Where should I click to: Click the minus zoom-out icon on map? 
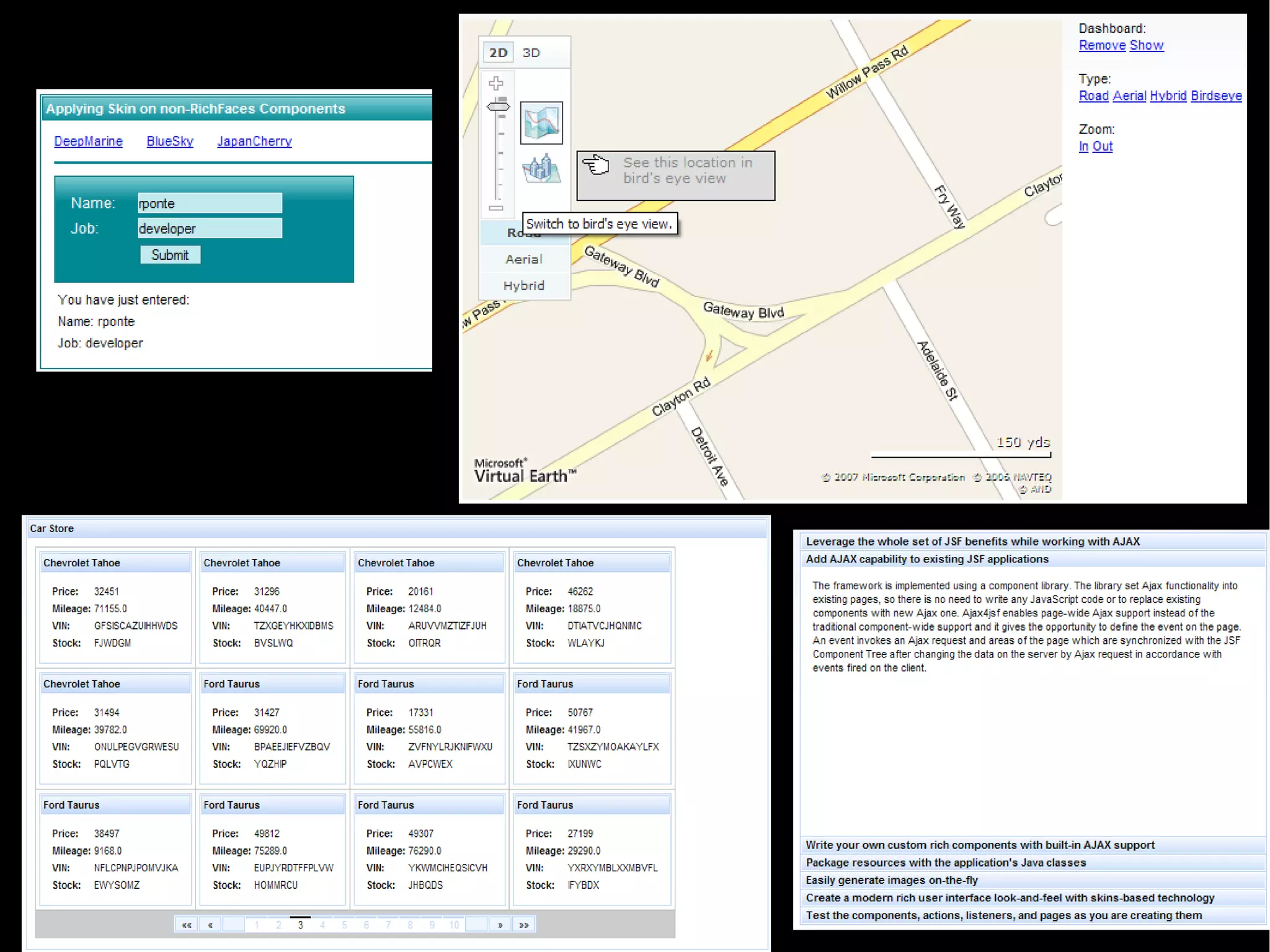tap(495, 208)
